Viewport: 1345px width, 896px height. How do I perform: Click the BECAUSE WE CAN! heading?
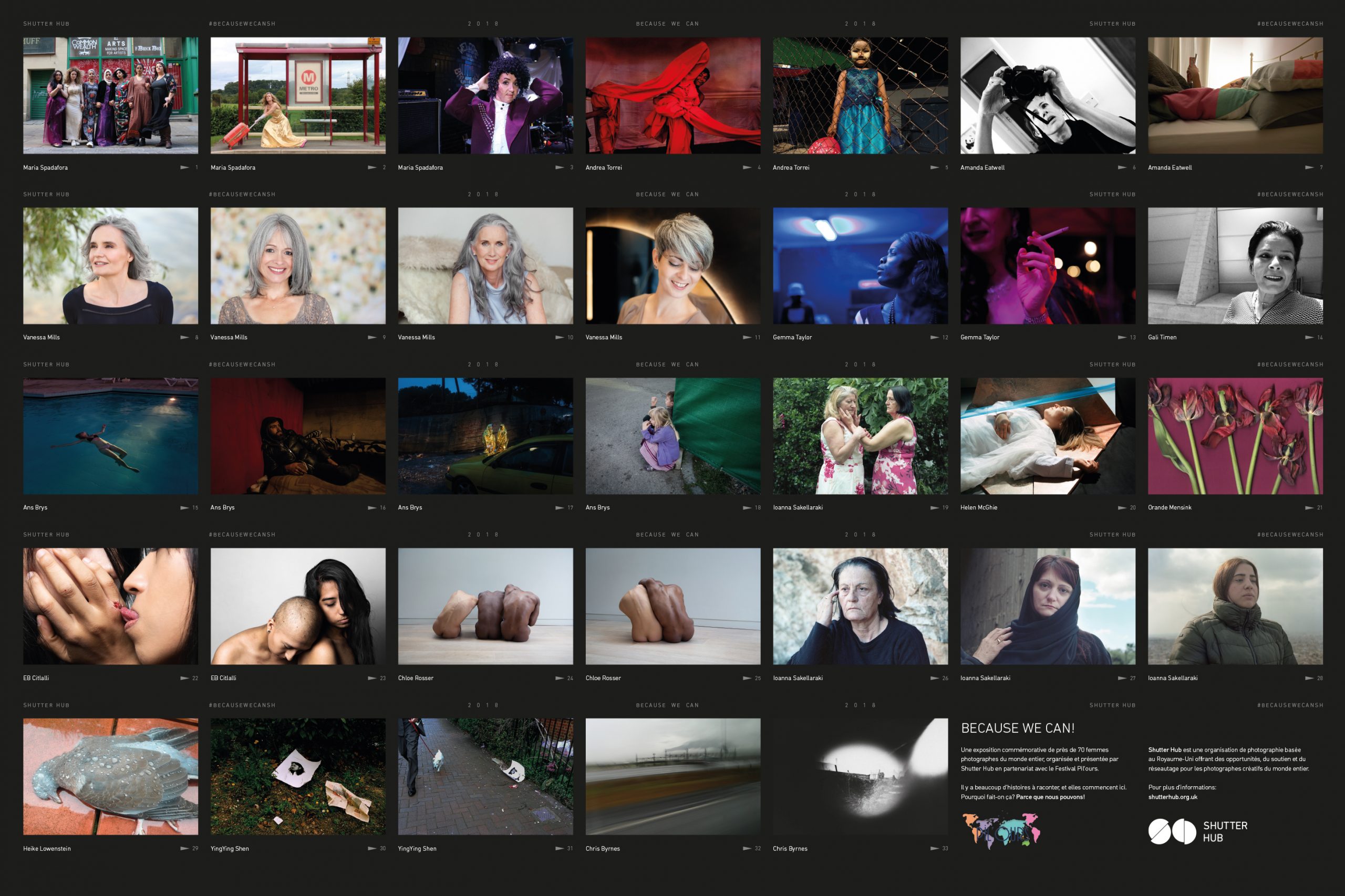point(1018,728)
